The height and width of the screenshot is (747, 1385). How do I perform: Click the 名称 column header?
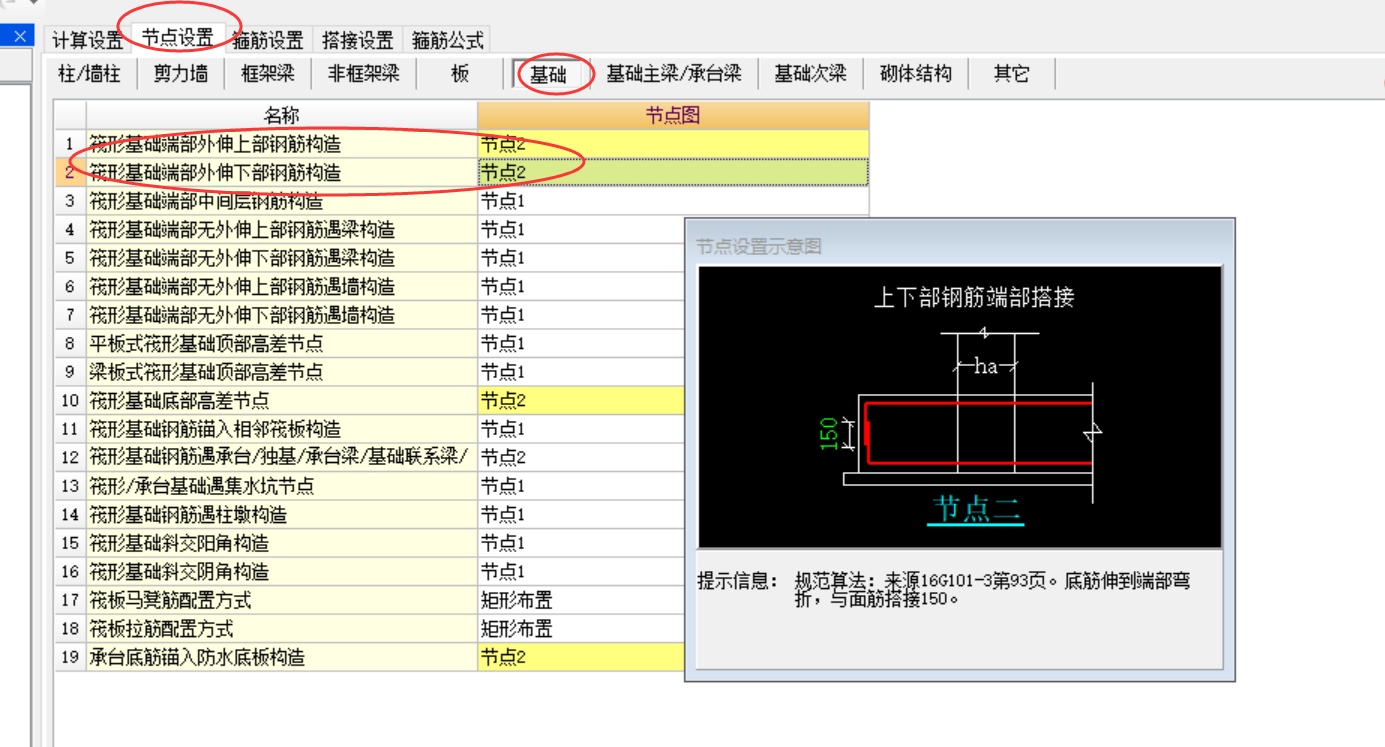pos(282,115)
